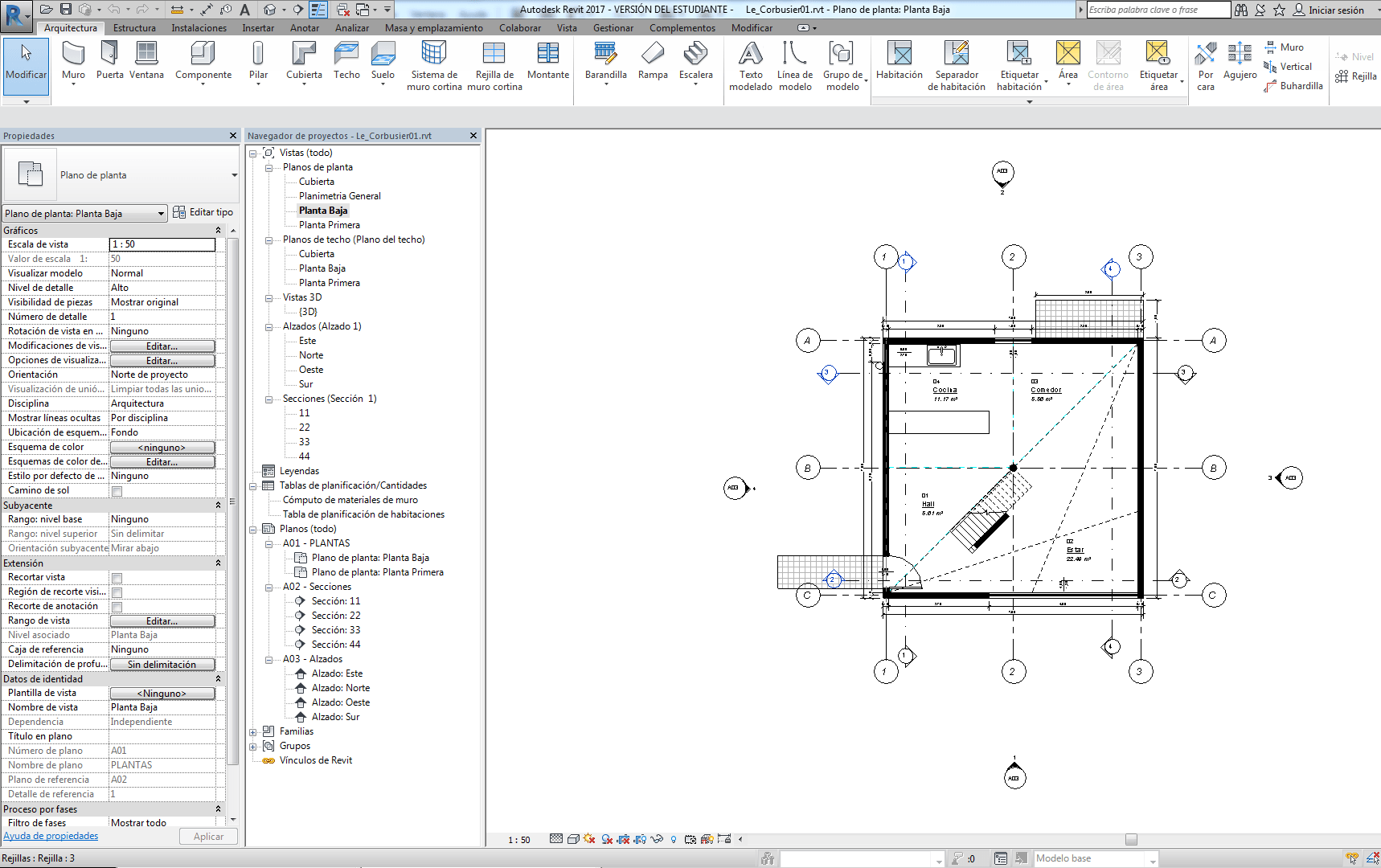1381x868 pixels.
Task: Open the Plano de planta: Planta Baja dropdown
Action: (84, 213)
